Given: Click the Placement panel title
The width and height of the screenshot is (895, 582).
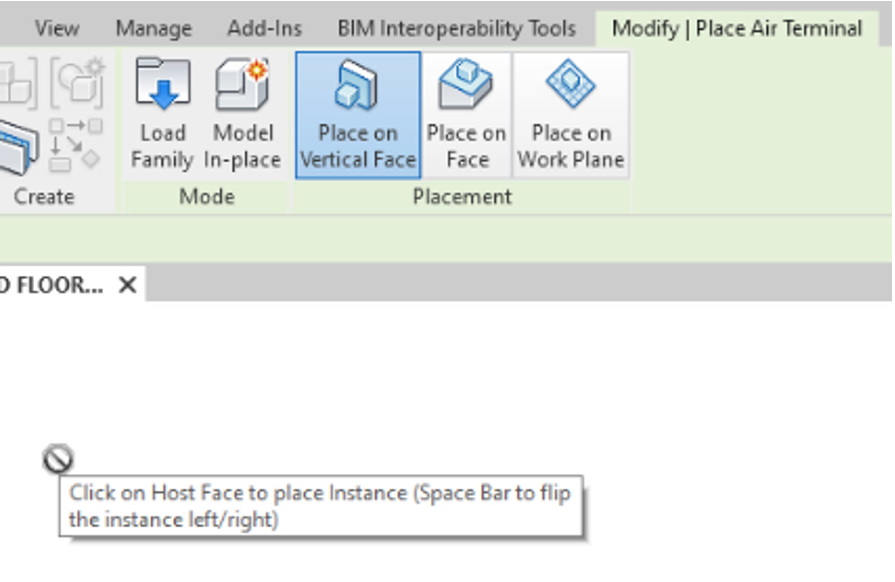Looking at the screenshot, I should click(x=462, y=196).
